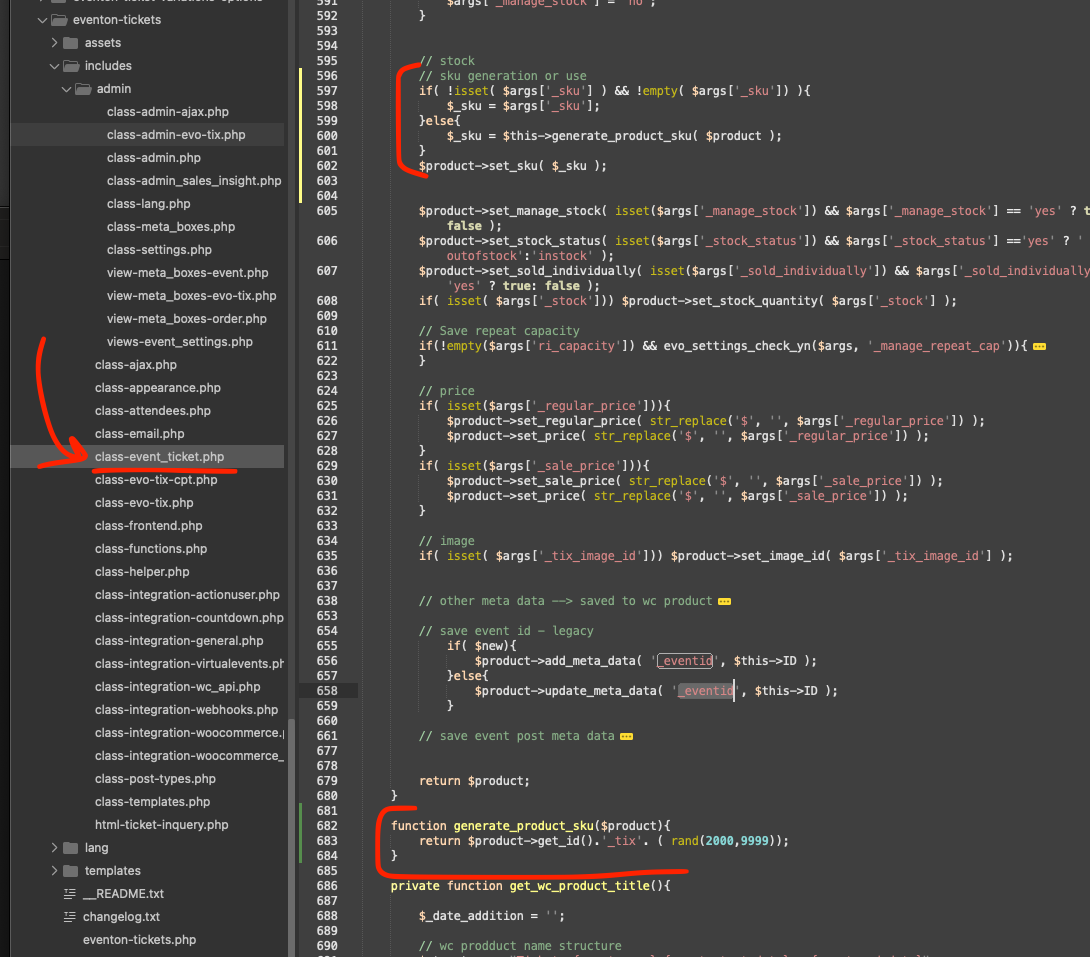The image size is (1090, 957).
Task: Open class-integration-wc_api.php file
Action: click(x=177, y=686)
